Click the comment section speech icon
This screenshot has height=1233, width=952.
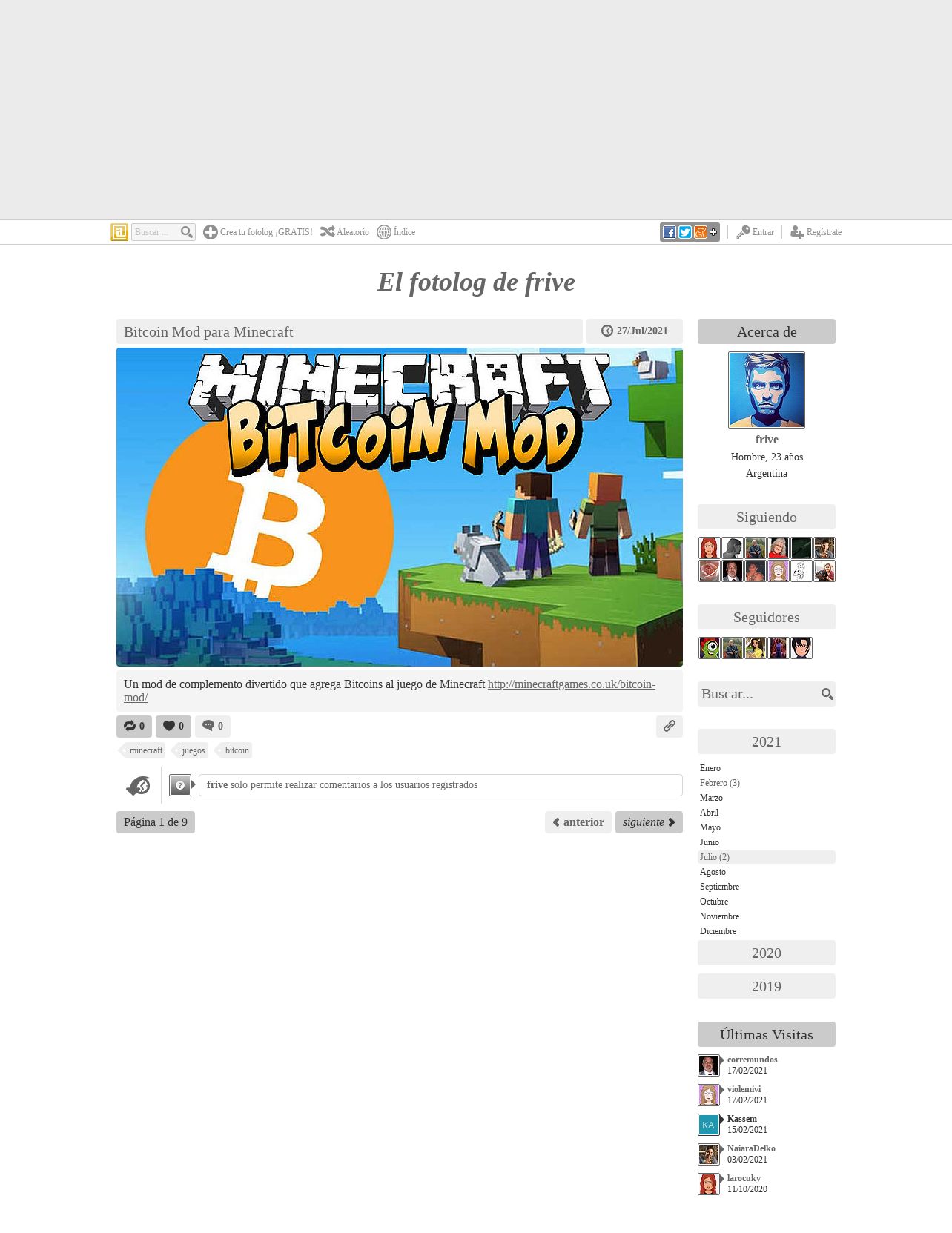coord(138,785)
